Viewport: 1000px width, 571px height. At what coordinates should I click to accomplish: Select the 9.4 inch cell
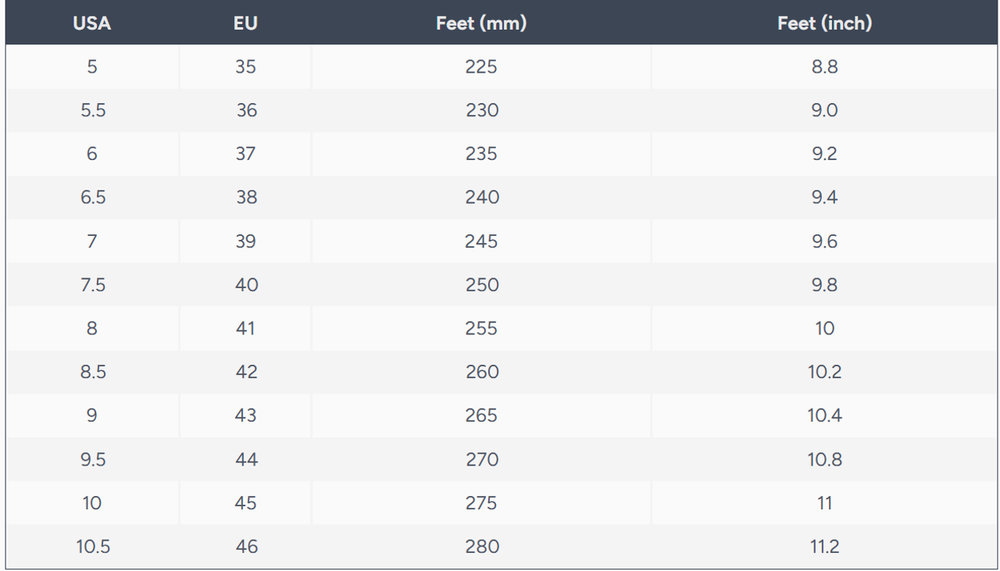click(824, 197)
